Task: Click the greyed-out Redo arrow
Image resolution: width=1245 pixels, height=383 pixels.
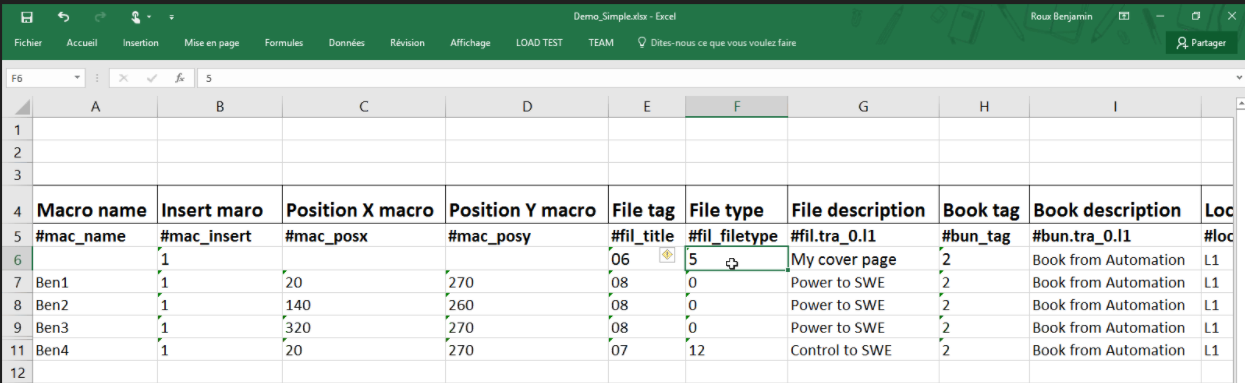Action: coord(100,17)
